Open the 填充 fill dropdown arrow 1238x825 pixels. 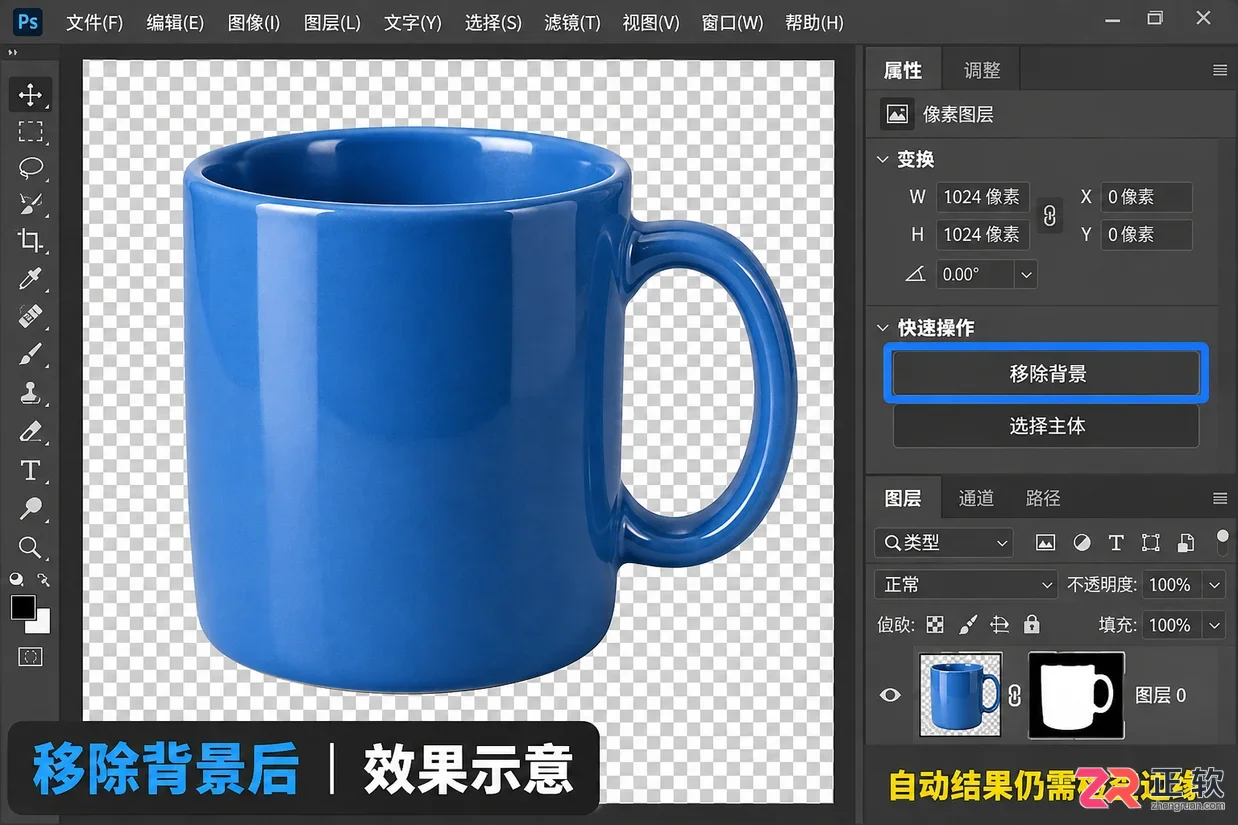pos(1215,625)
